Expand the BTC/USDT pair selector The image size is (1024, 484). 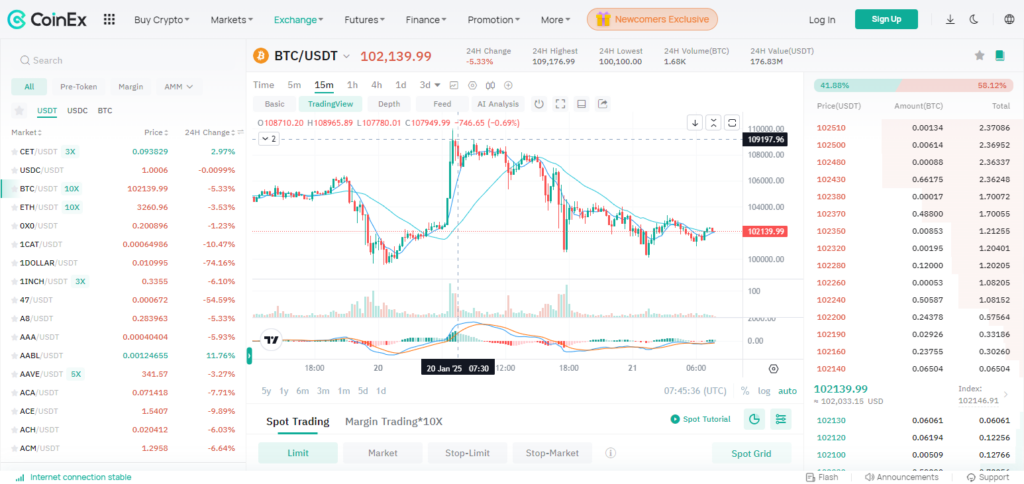click(346, 56)
